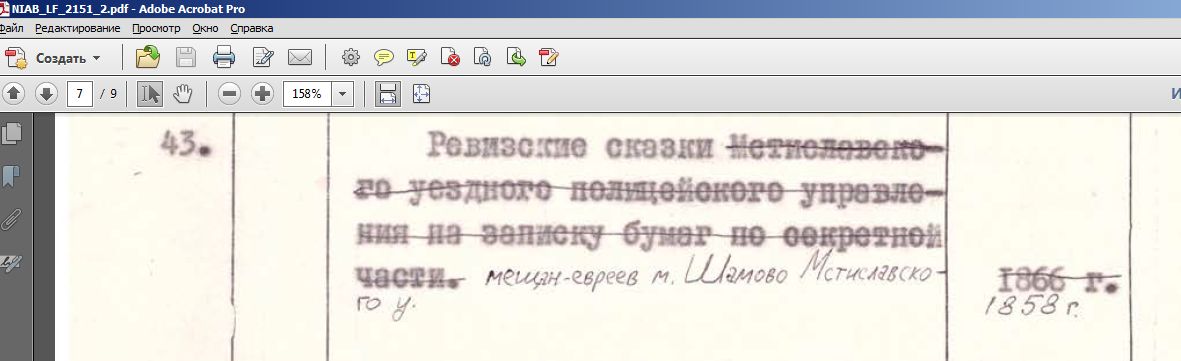Expand the Создать dropdown arrow
The image size is (1181, 361).
click(96, 58)
